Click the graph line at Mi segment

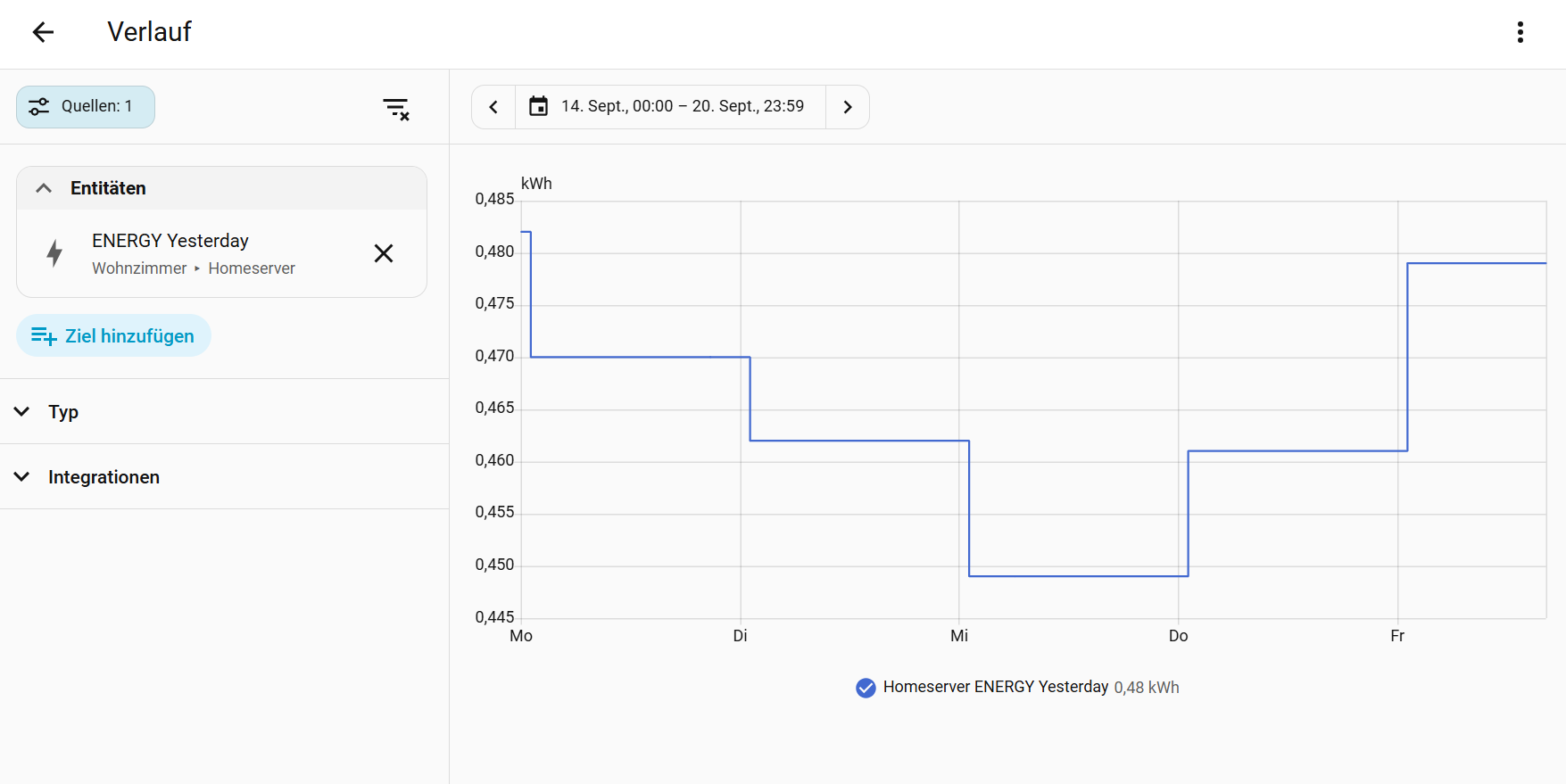point(1079,576)
